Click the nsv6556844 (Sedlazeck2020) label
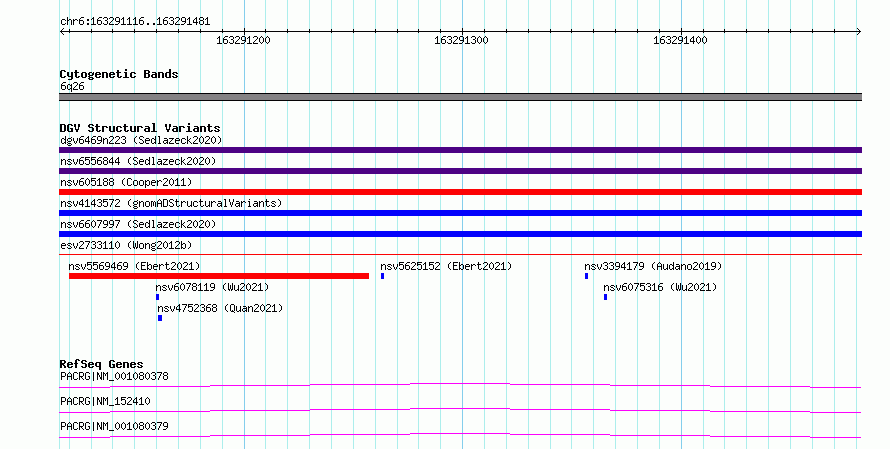This screenshot has height=449, width=890. 138,161
